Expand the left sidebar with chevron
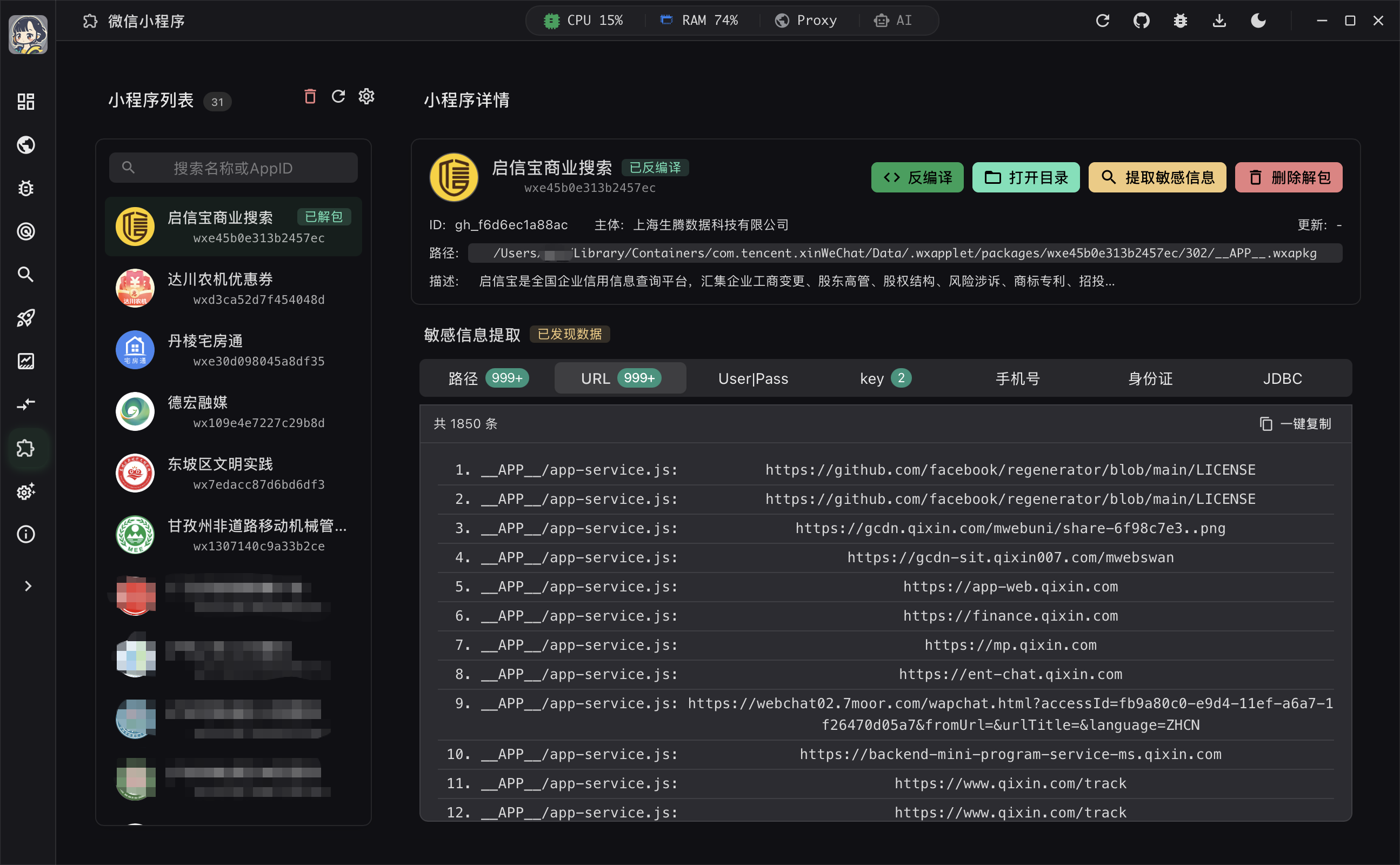Viewport: 1400px width, 865px height. (28, 586)
